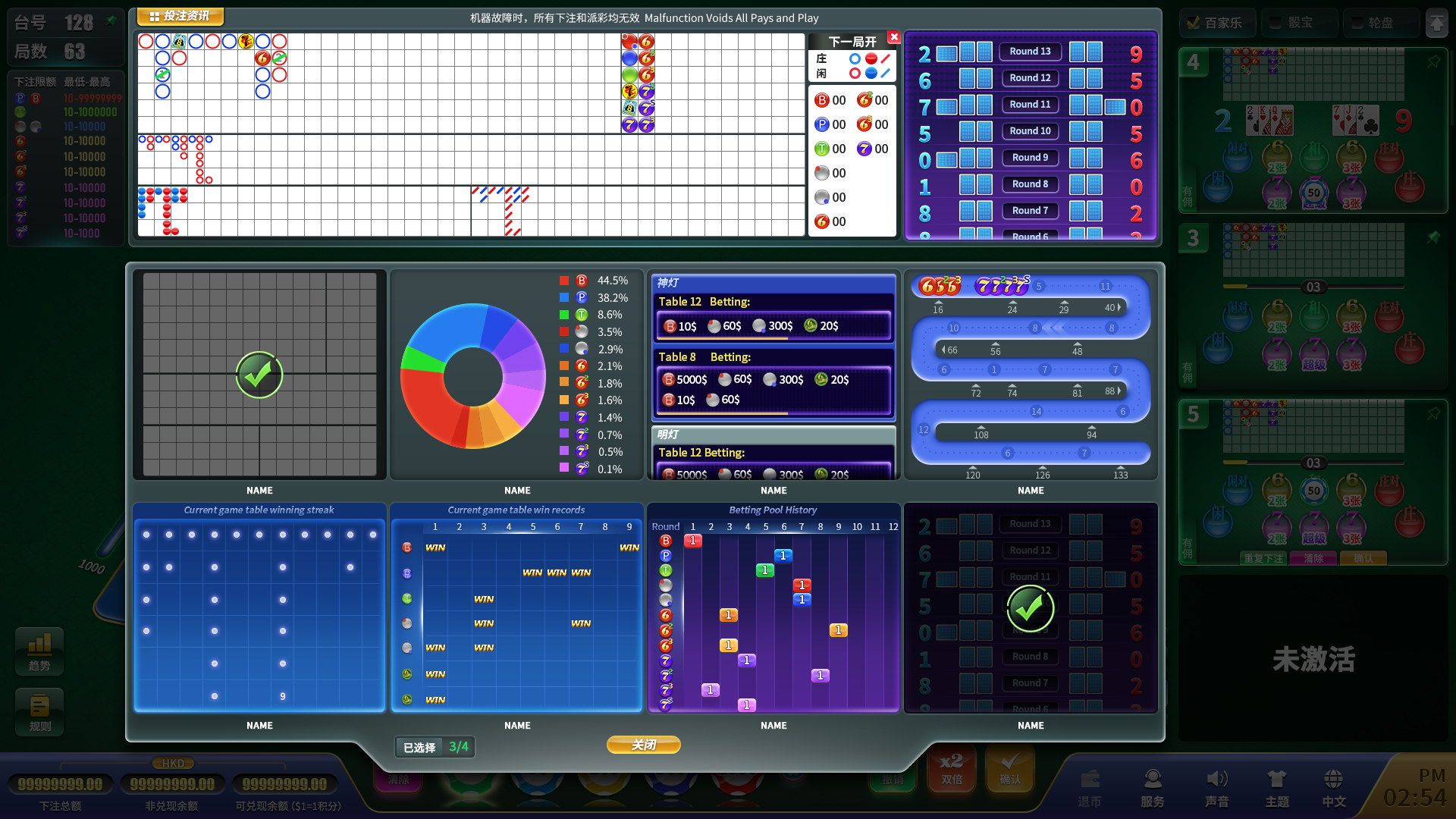The image size is (1456, 819).
Task: Close the 下一局开 next-round panel
Action: pyautogui.click(x=894, y=36)
